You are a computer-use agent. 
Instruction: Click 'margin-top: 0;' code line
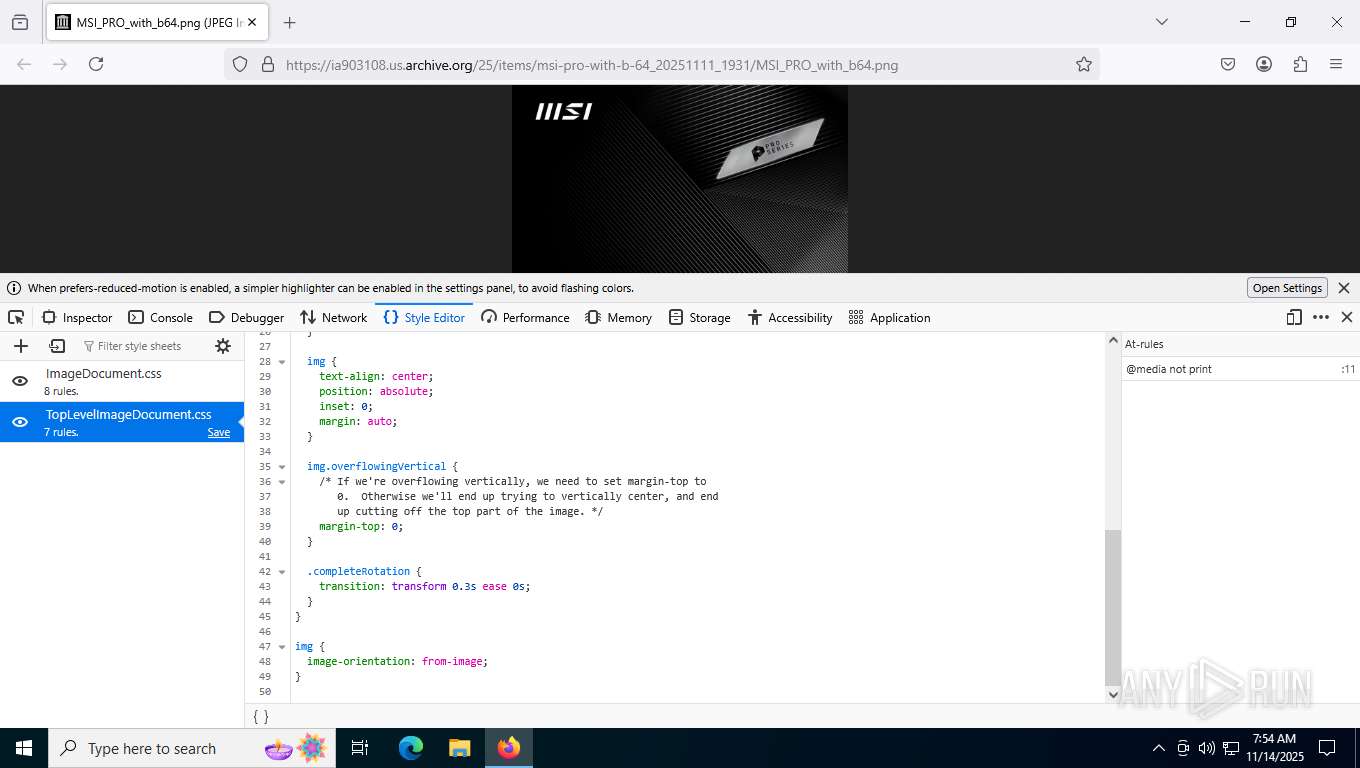[x=361, y=526]
